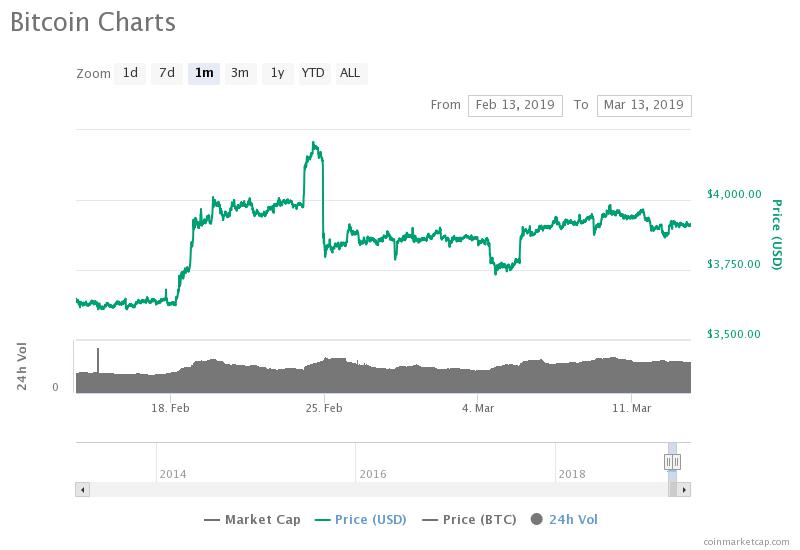The width and height of the screenshot is (800, 550).
Task: Click the 24h Vol legend circle icon
Action: point(537,520)
